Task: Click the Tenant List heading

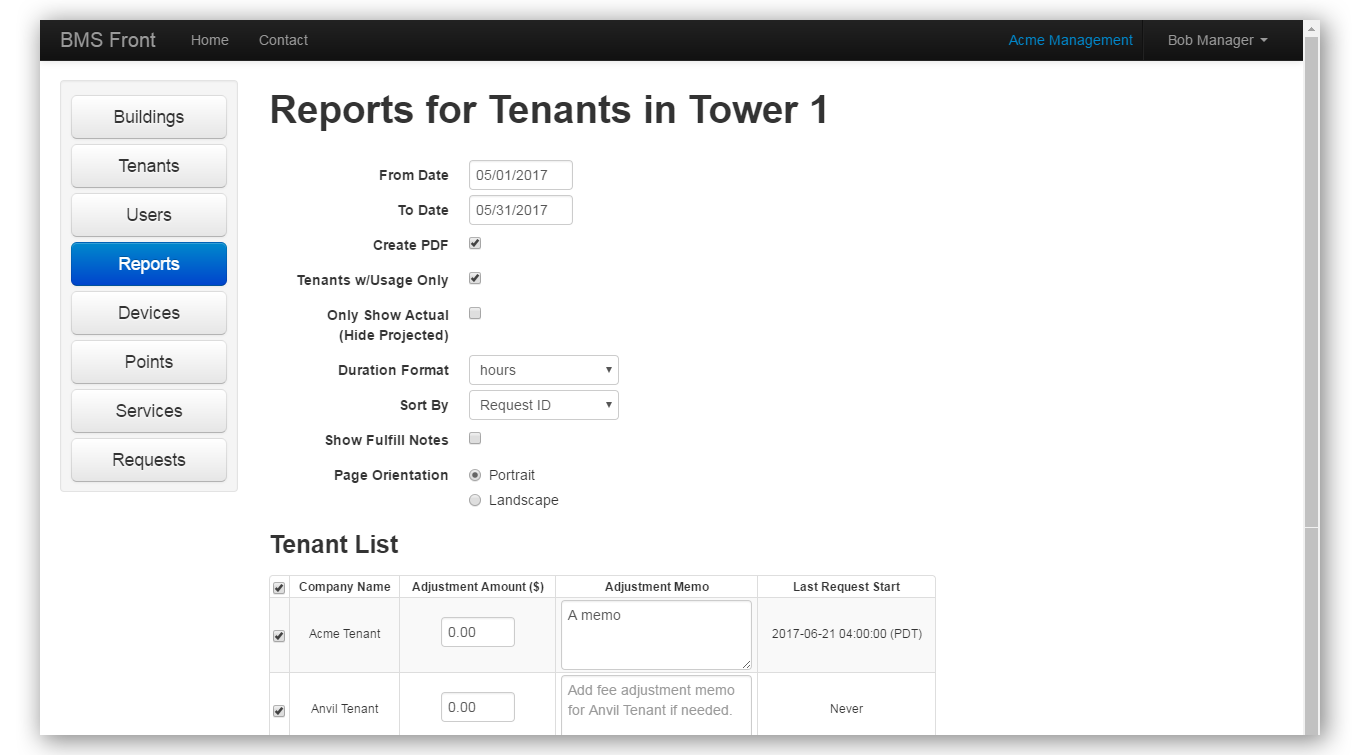Action: [334, 545]
